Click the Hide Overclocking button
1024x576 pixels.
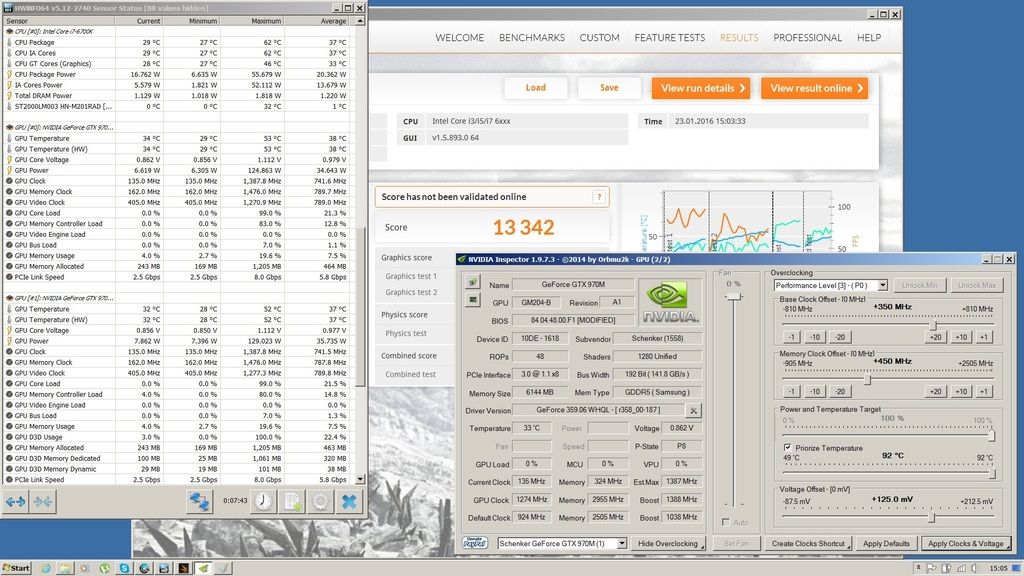[669, 543]
